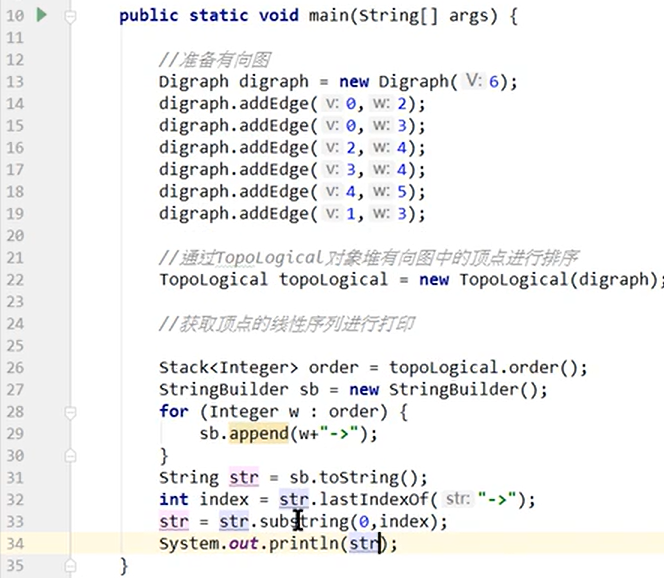Image resolution: width=664 pixels, height=578 pixels.
Task: Click addEdge call with v: 2, w: 4
Action: (292, 148)
